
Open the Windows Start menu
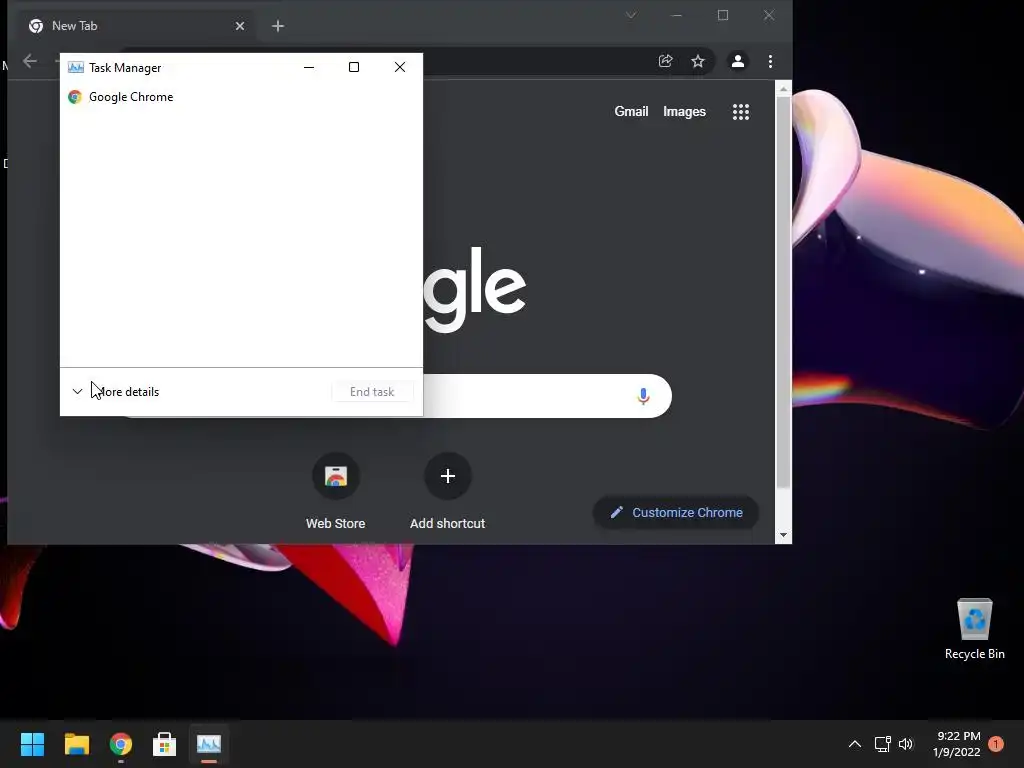coord(32,744)
